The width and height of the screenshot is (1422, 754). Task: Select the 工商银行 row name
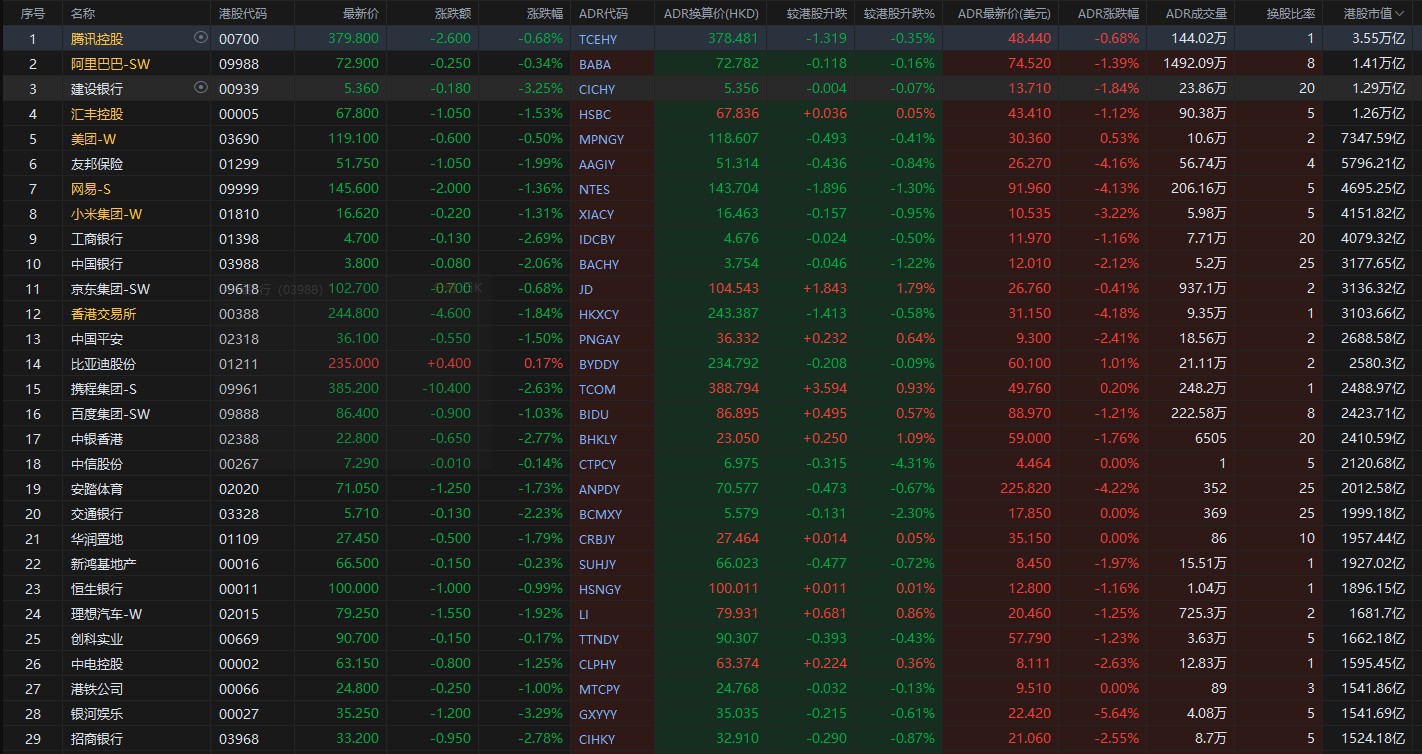[97, 238]
